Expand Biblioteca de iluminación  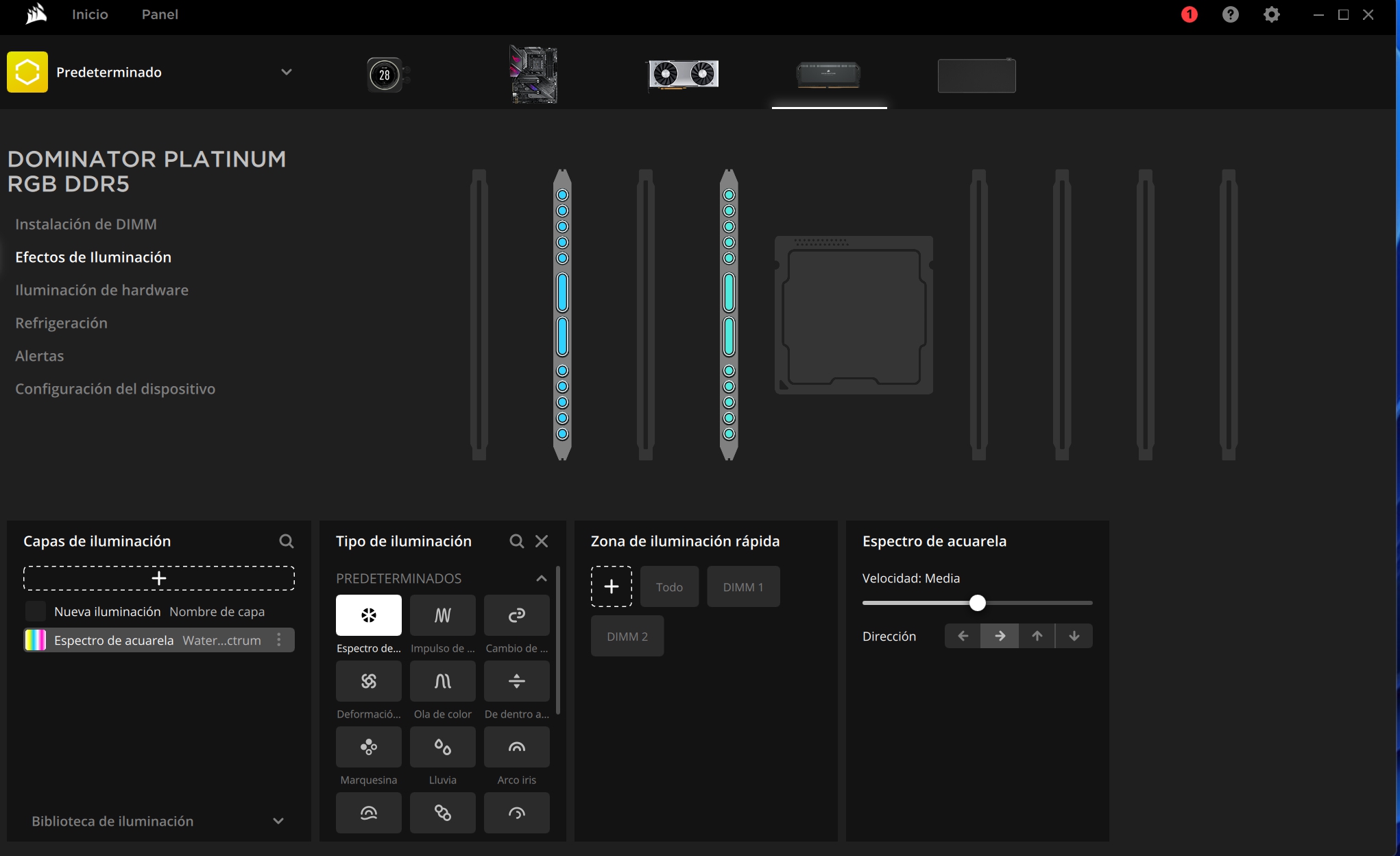278,821
